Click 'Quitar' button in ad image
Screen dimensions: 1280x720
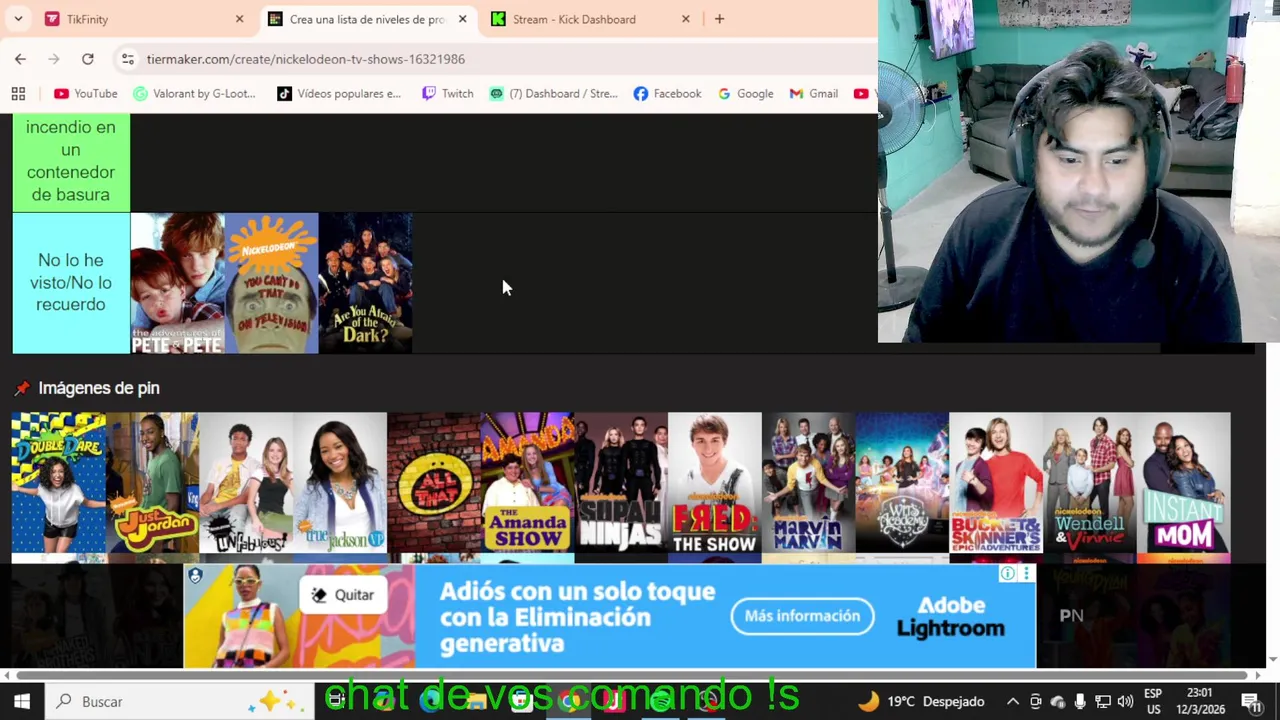[x=343, y=595]
